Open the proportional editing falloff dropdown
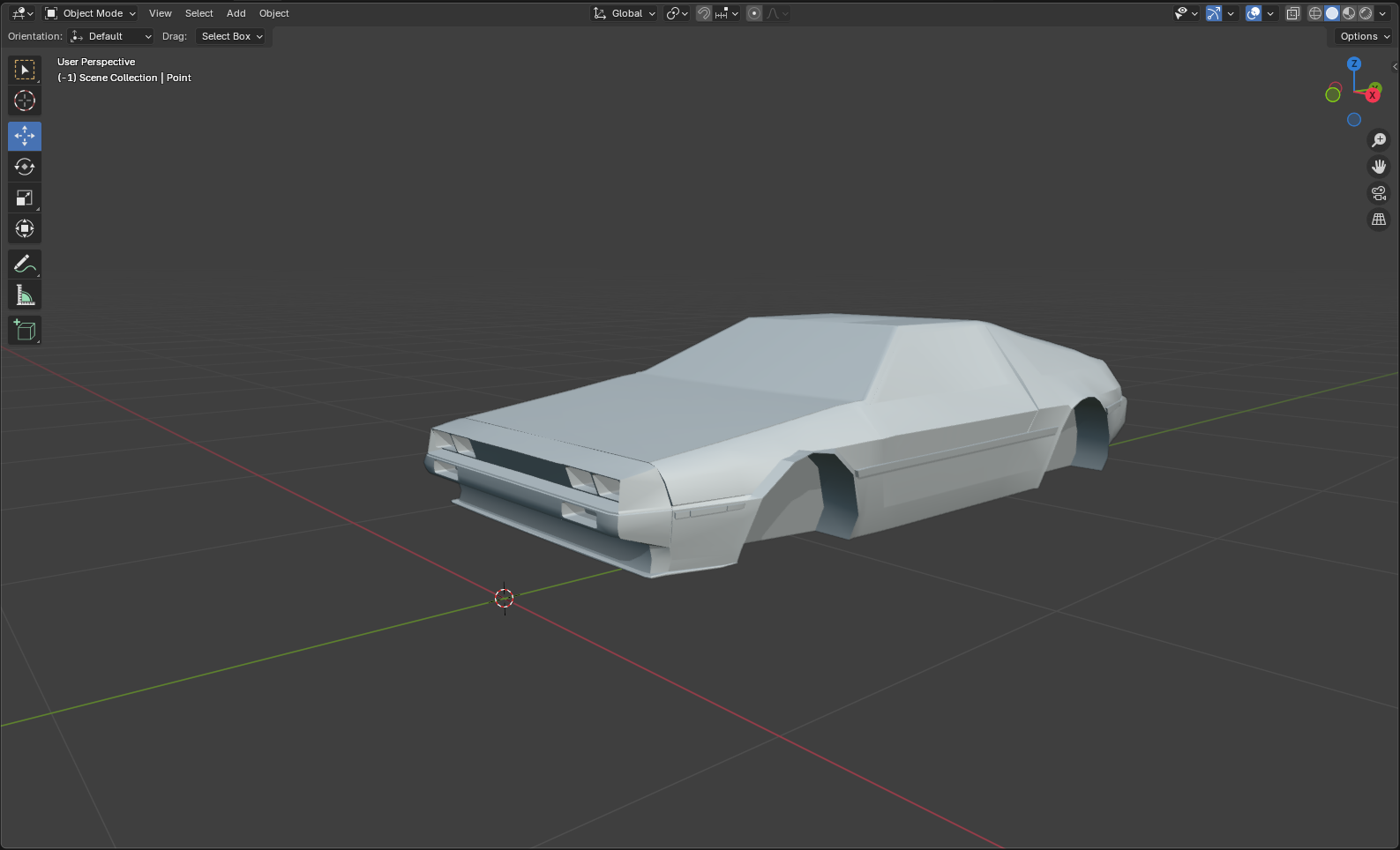The image size is (1400, 850). pyautogui.click(x=777, y=13)
